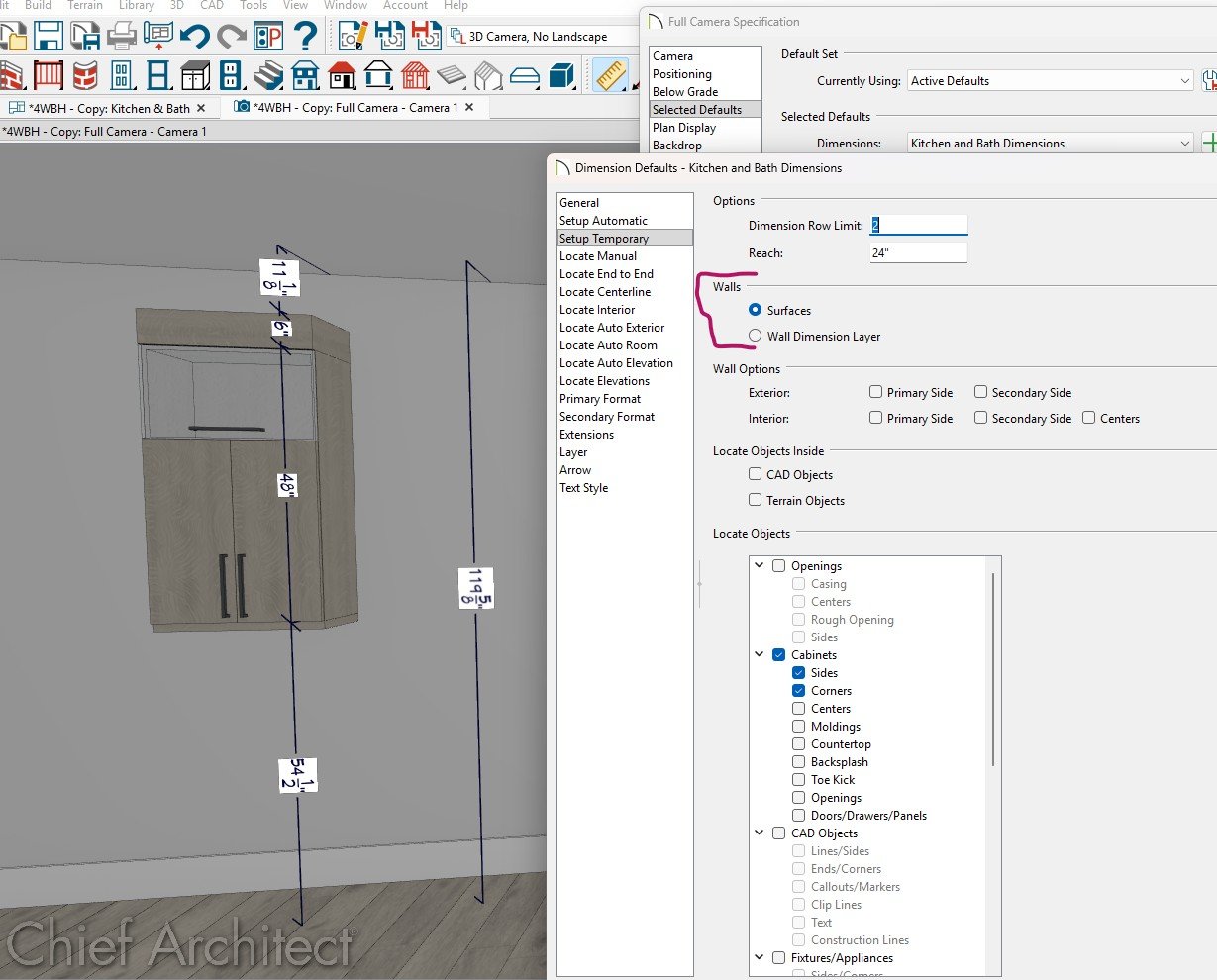Open the Locate Manual panel
1217x980 pixels.
click(x=598, y=256)
